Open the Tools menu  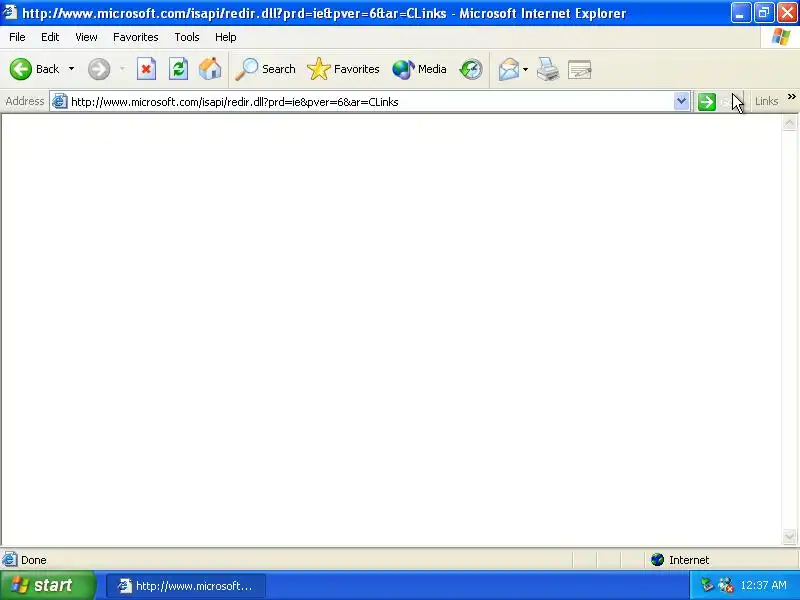tap(187, 37)
